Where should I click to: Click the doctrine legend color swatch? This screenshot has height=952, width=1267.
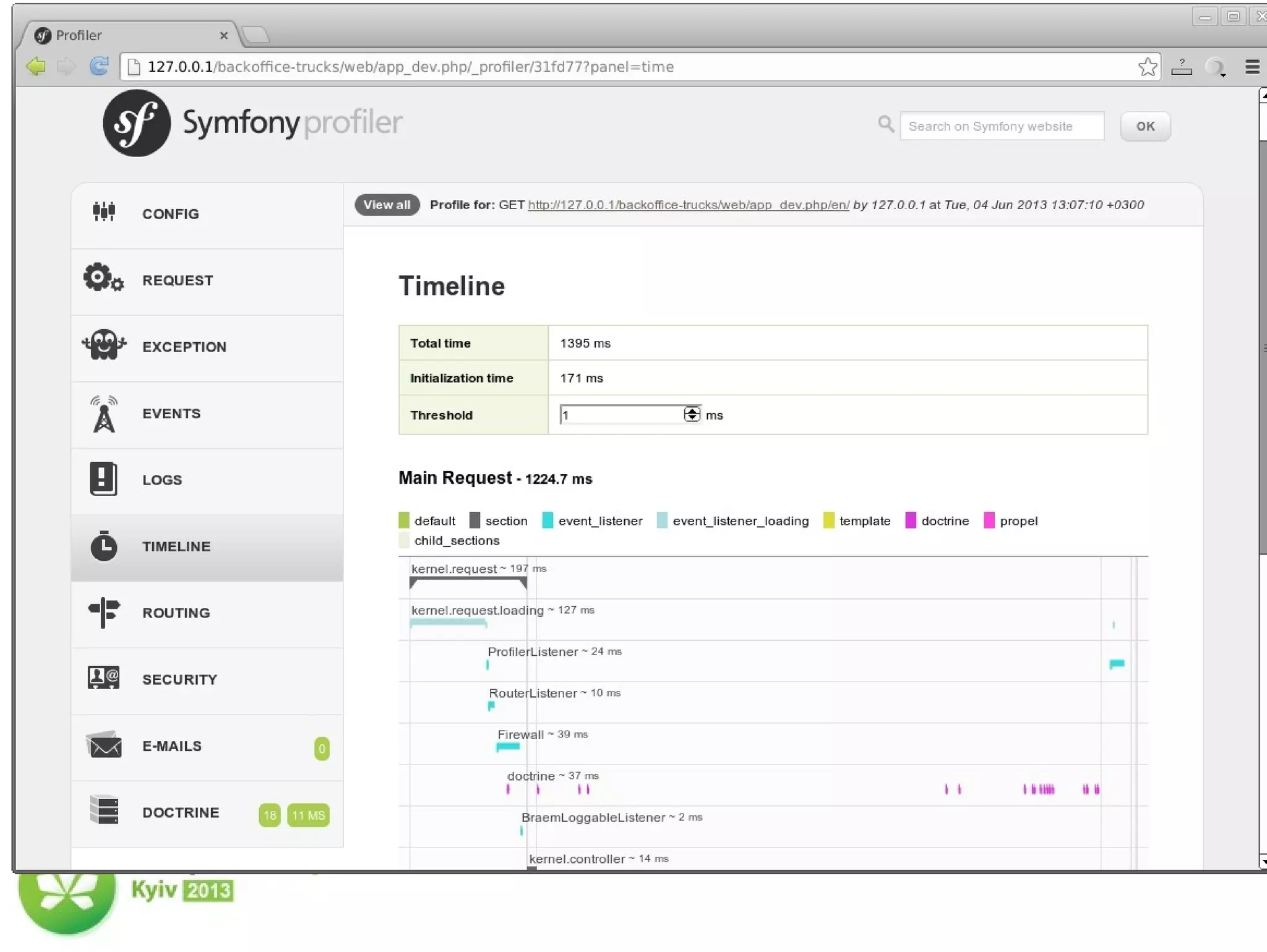click(x=911, y=520)
